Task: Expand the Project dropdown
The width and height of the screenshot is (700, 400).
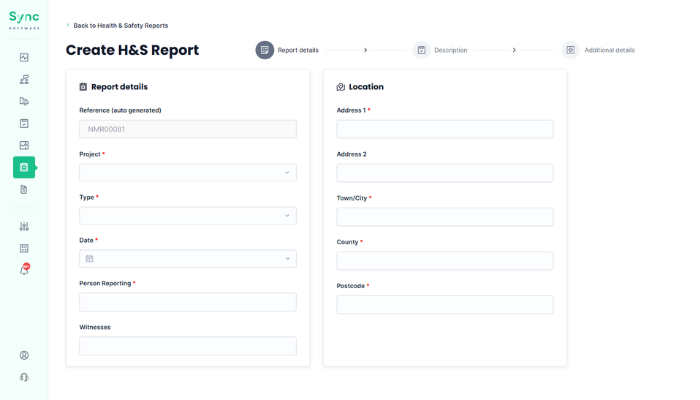Action: pyautogui.click(x=188, y=172)
